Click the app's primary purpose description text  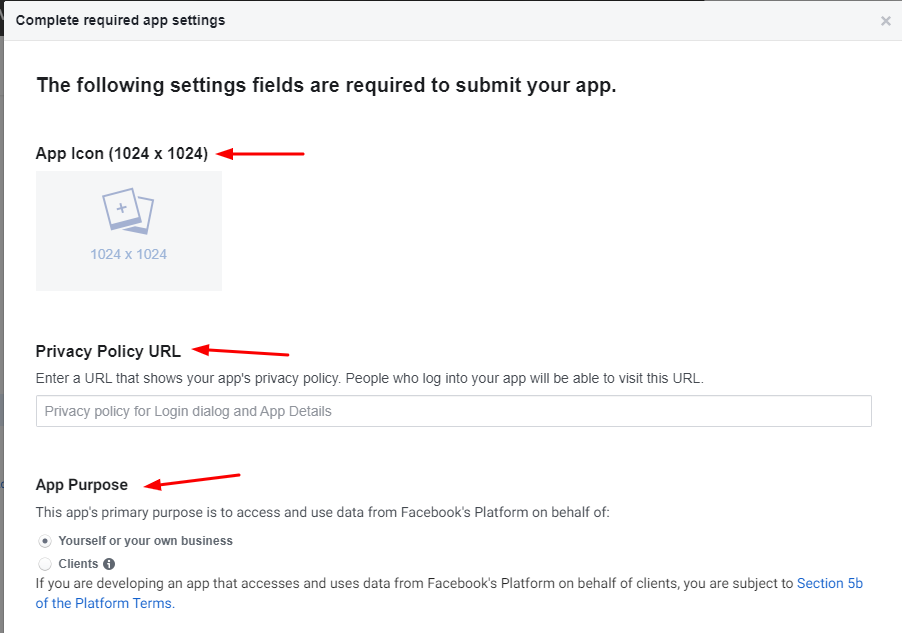click(x=322, y=512)
